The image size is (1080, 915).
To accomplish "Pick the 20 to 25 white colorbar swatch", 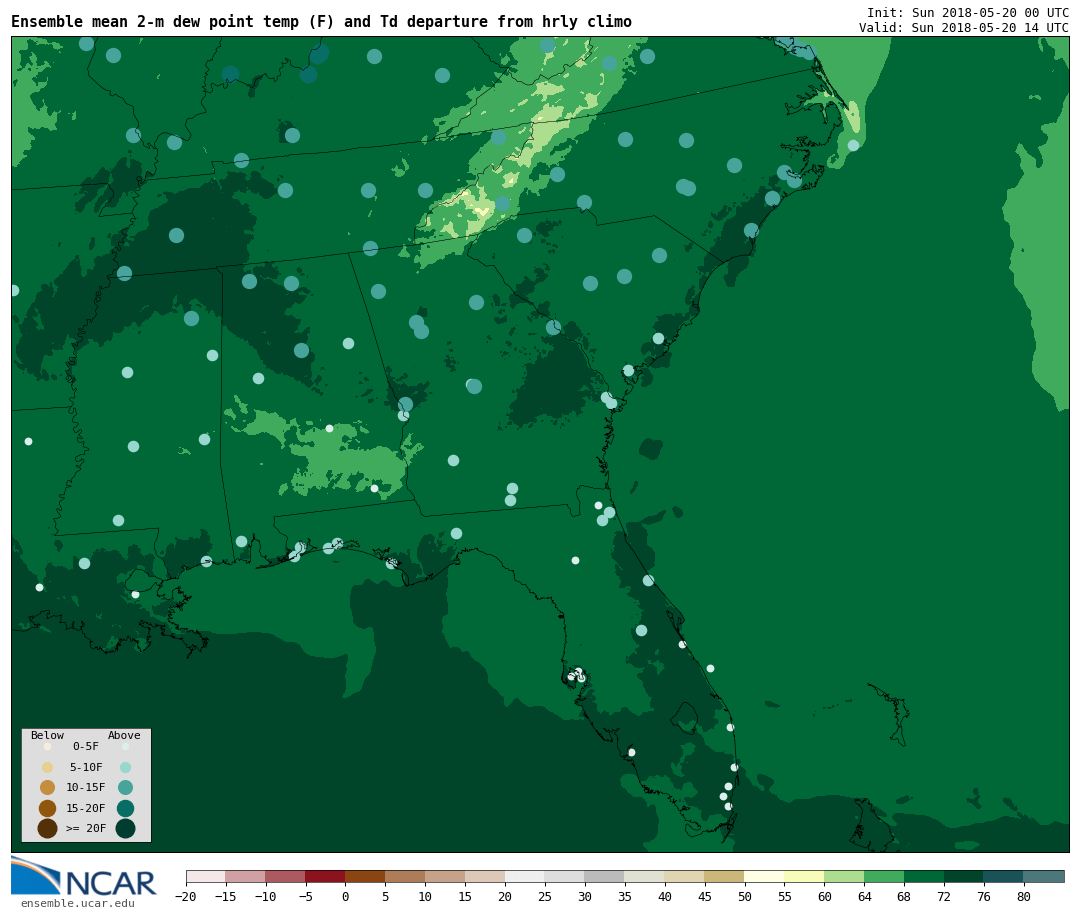I will coord(526,876).
